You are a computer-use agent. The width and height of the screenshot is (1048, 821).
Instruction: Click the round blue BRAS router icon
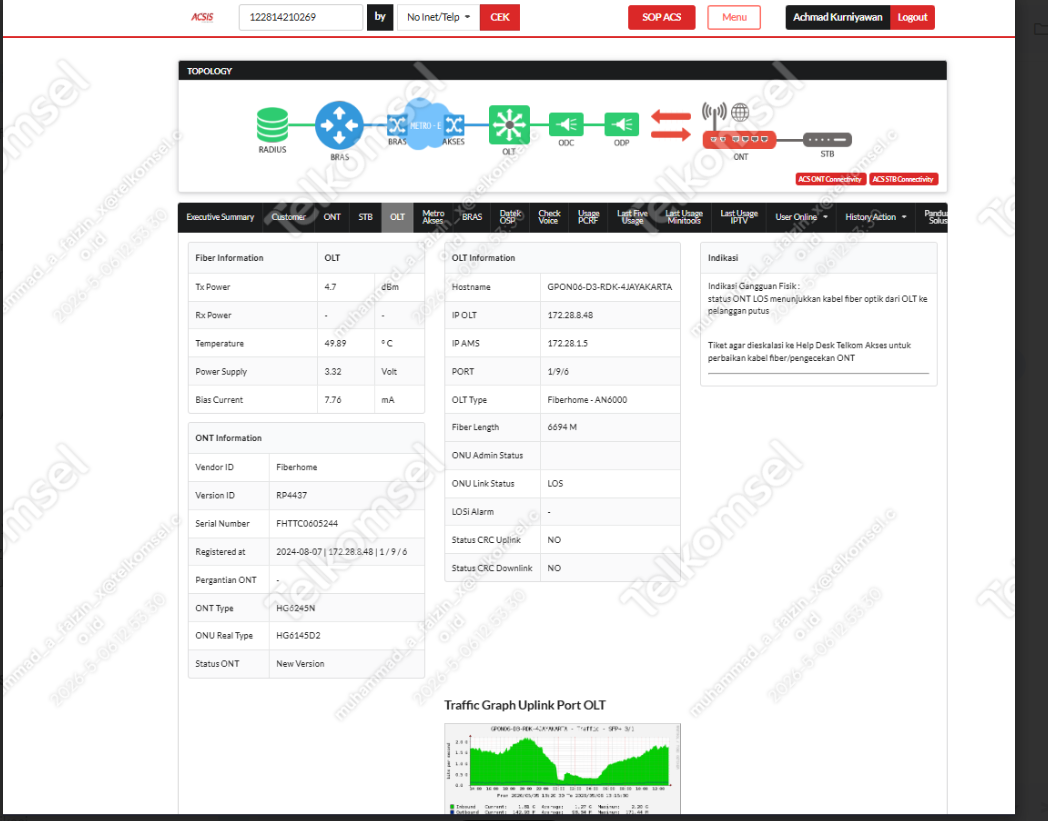tap(339, 125)
